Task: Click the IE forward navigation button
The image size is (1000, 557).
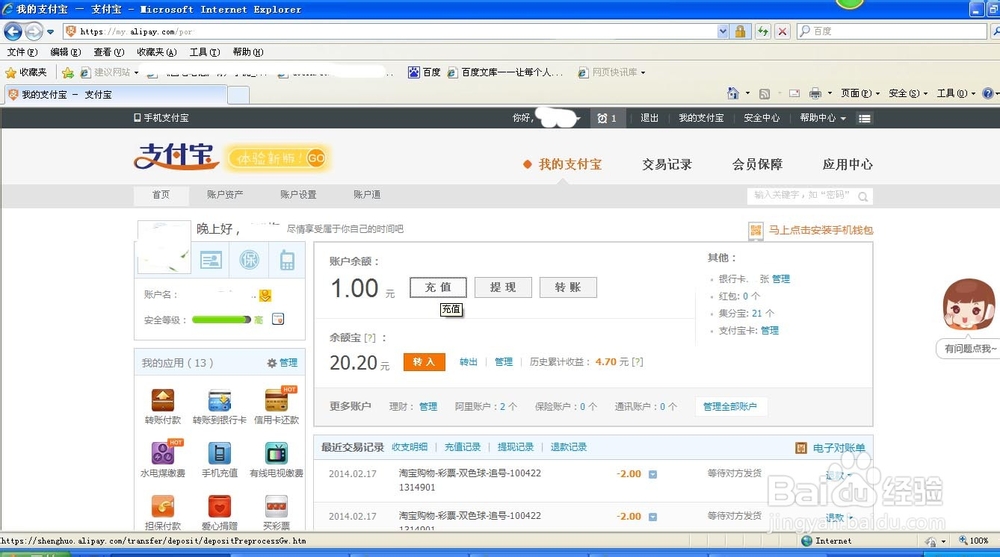Action: point(34,31)
